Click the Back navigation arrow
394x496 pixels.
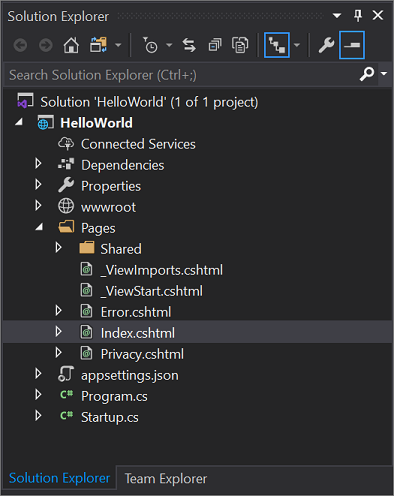click(20, 45)
